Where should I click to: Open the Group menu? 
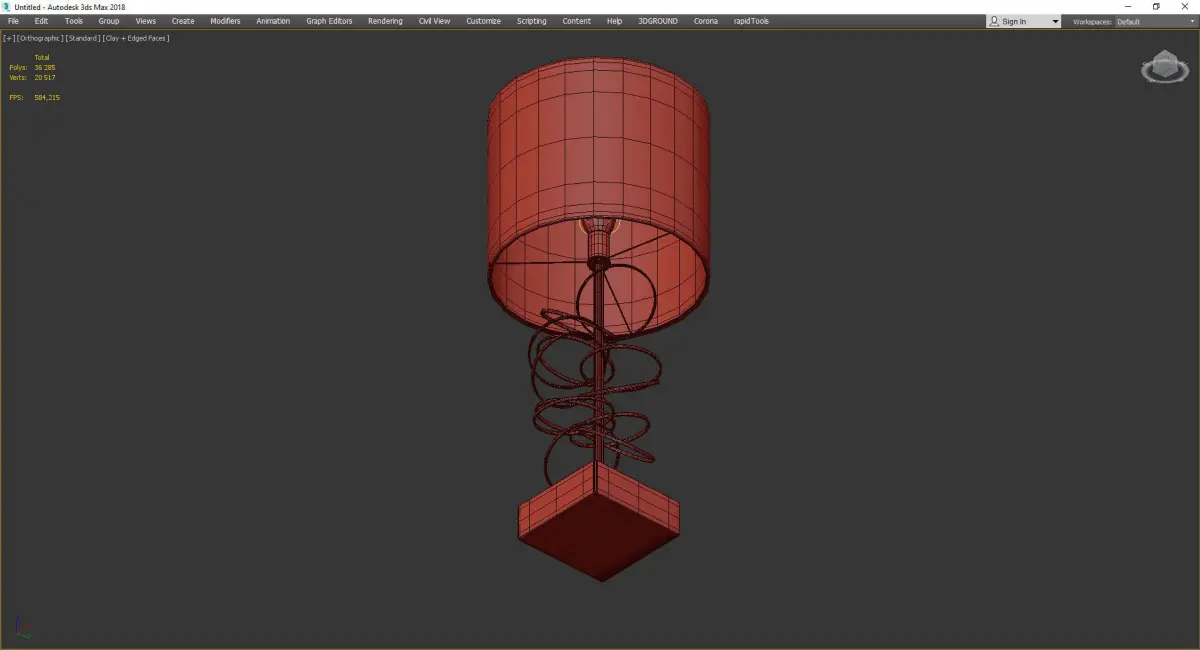coord(109,21)
